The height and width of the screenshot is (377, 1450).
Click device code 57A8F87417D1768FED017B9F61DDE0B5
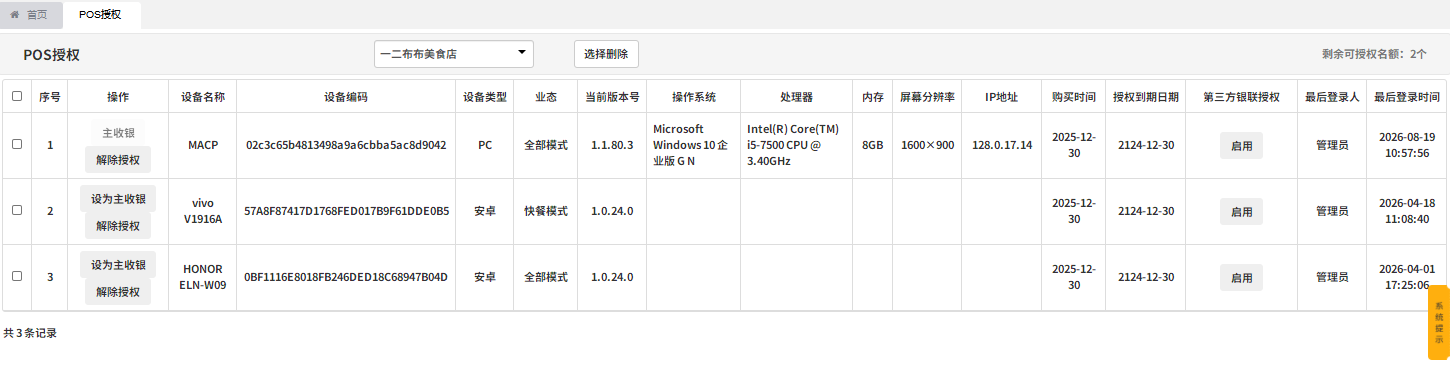pyautogui.click(x=346, y=211)
